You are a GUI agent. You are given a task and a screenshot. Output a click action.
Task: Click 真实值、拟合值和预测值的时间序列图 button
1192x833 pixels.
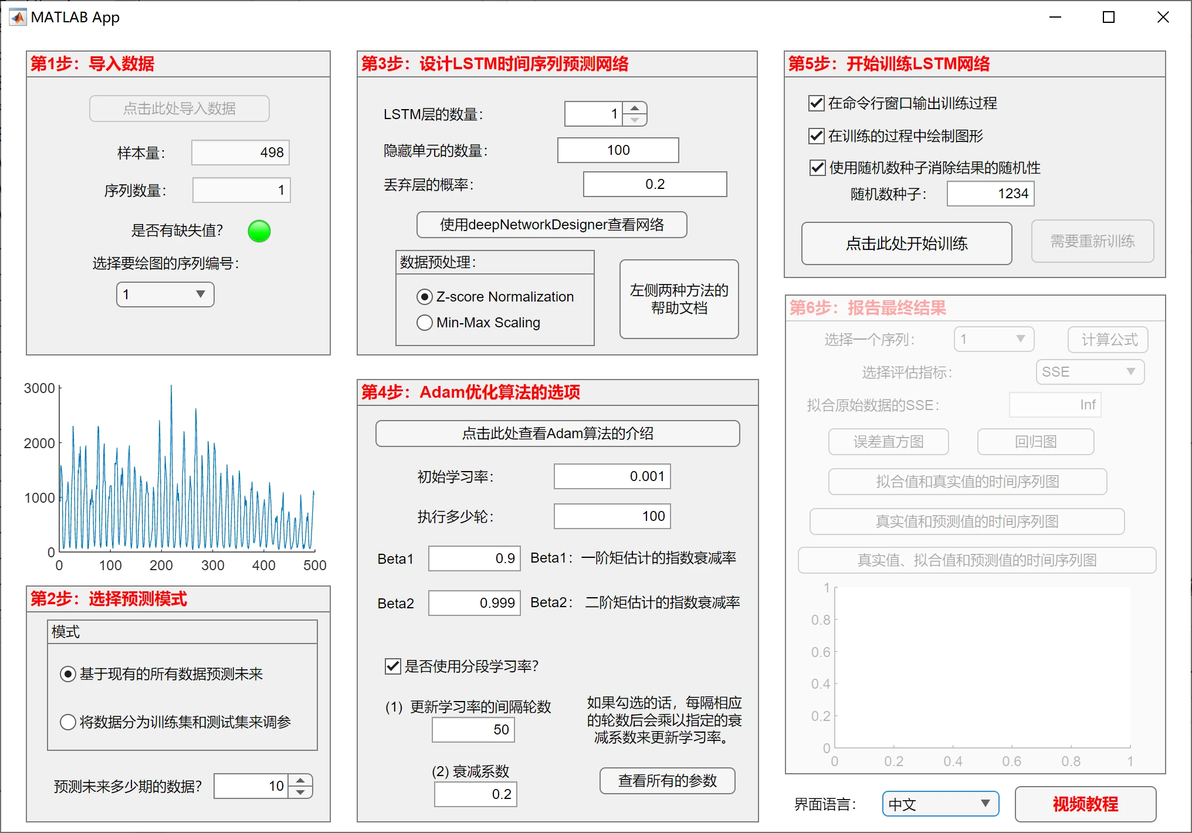(x=977, y=560)
